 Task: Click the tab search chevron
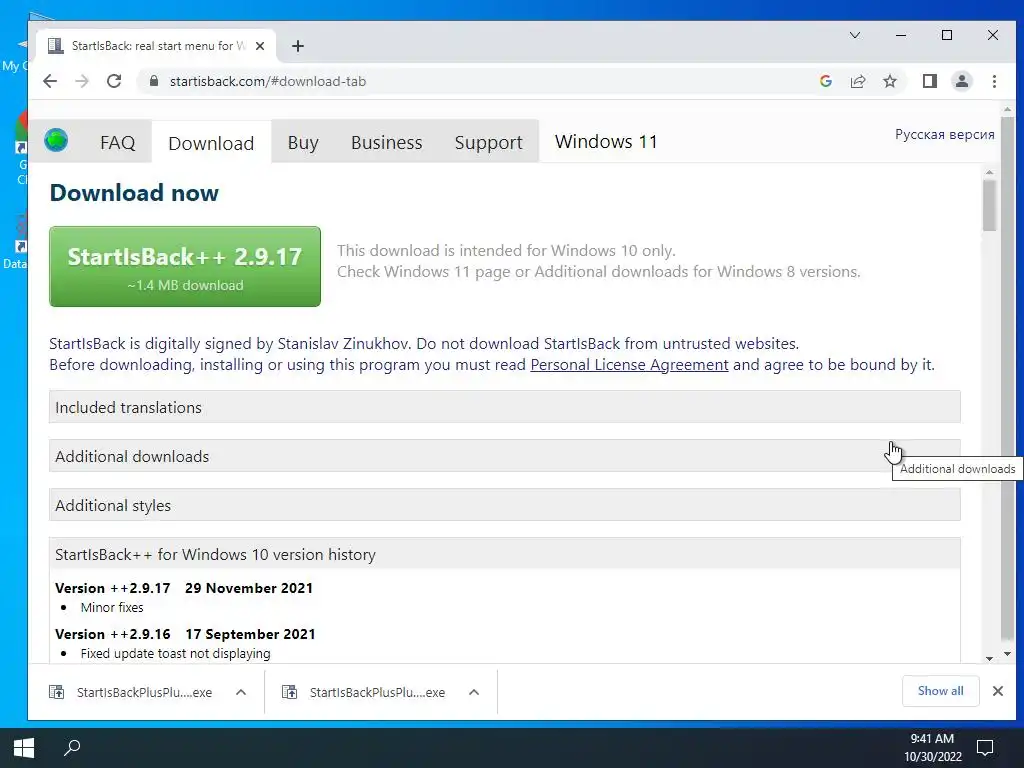(x=854, y=35)
